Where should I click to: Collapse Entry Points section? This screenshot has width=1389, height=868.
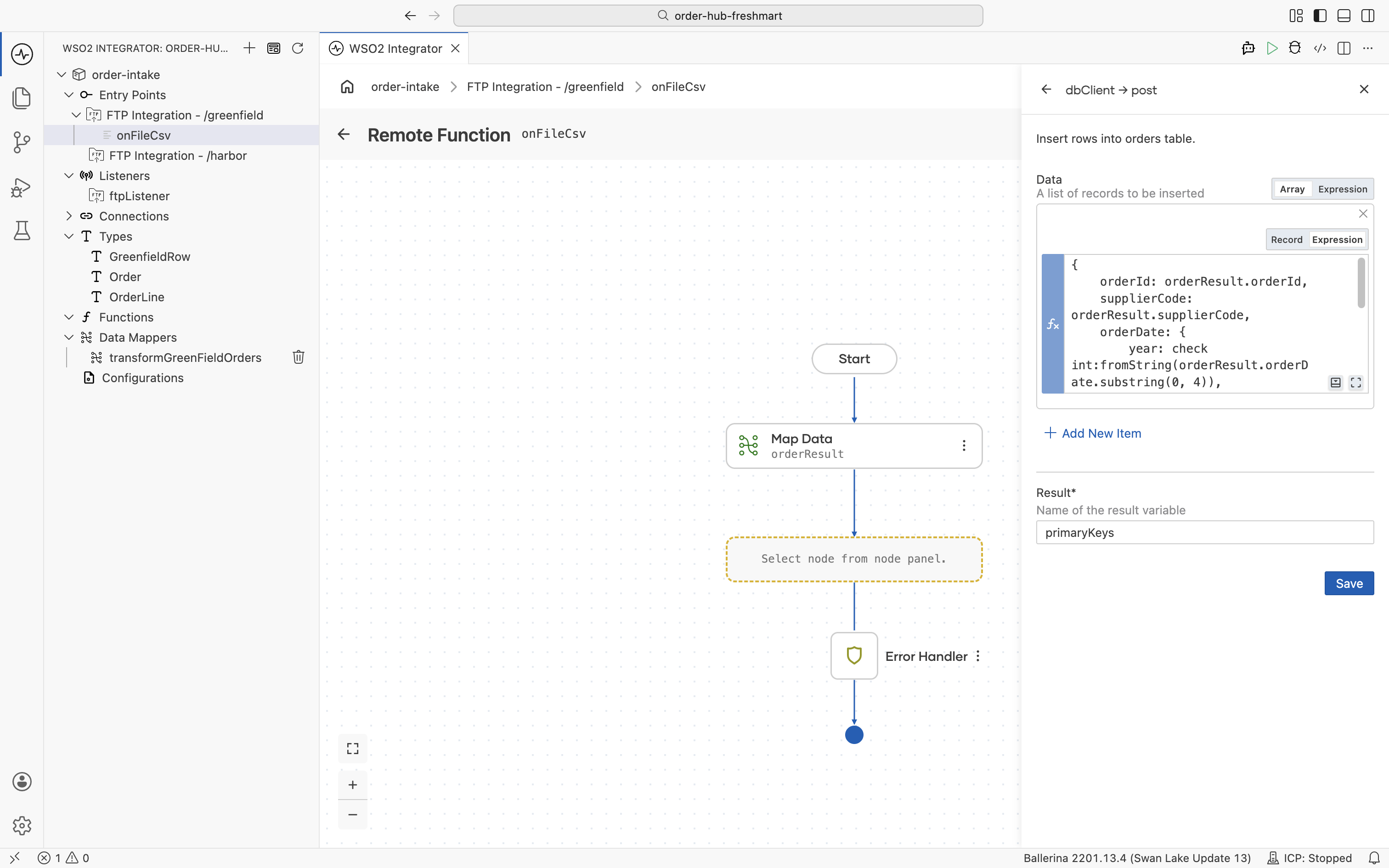[x=69, y=95]
